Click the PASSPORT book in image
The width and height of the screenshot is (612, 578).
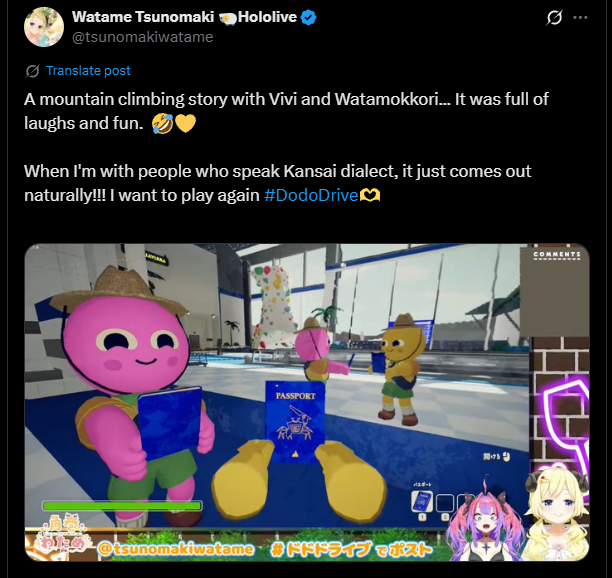[x=295, y=421]
